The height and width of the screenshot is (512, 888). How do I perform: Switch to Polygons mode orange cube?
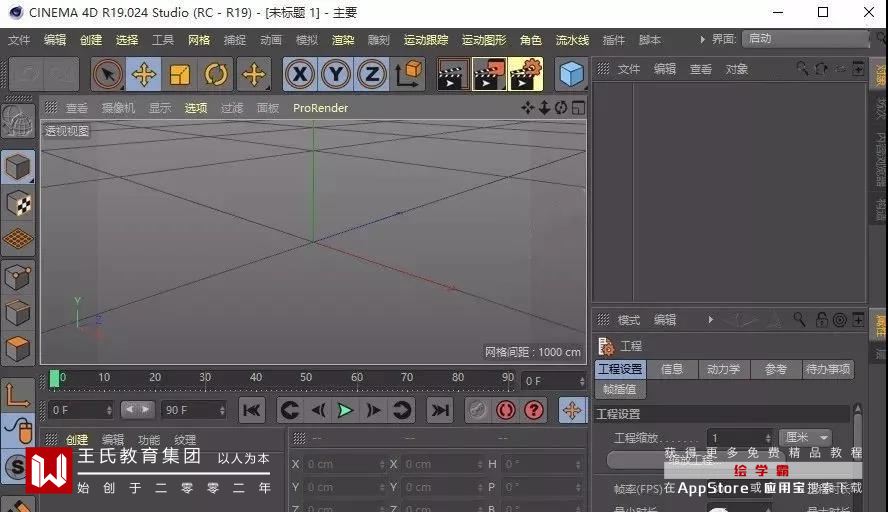18,349
